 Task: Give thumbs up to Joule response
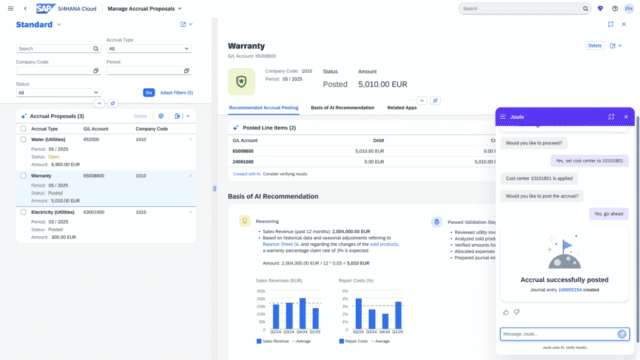(506, 312)
